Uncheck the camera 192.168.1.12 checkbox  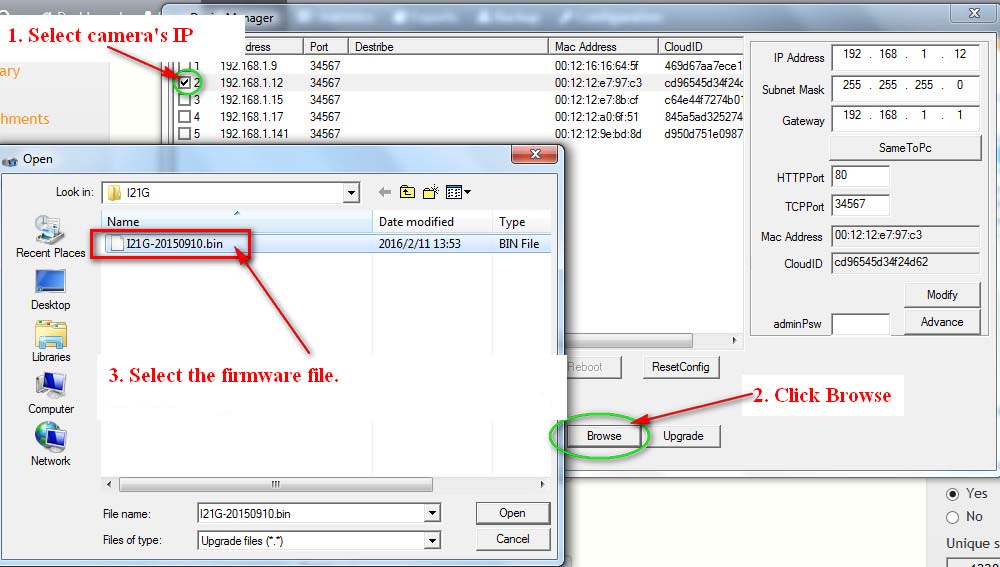pyautogui.click(x=184, y=83)
